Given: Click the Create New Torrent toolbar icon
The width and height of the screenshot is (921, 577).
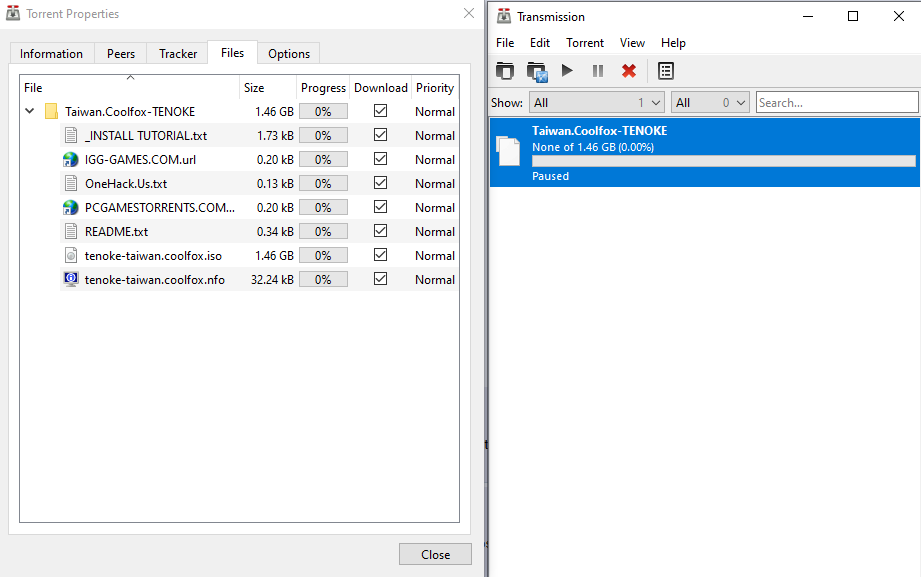Looking at the screenshot, I should tap(537, 72).
